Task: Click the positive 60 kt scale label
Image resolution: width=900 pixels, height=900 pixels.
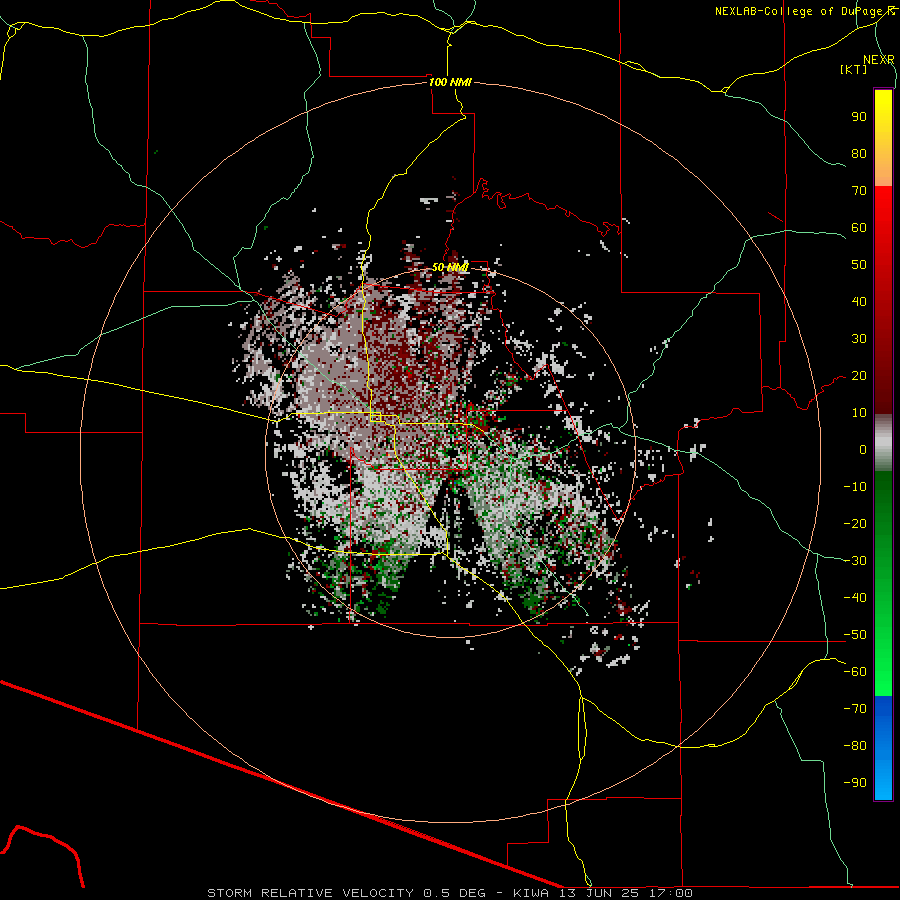Action: [x=859, y=227]
